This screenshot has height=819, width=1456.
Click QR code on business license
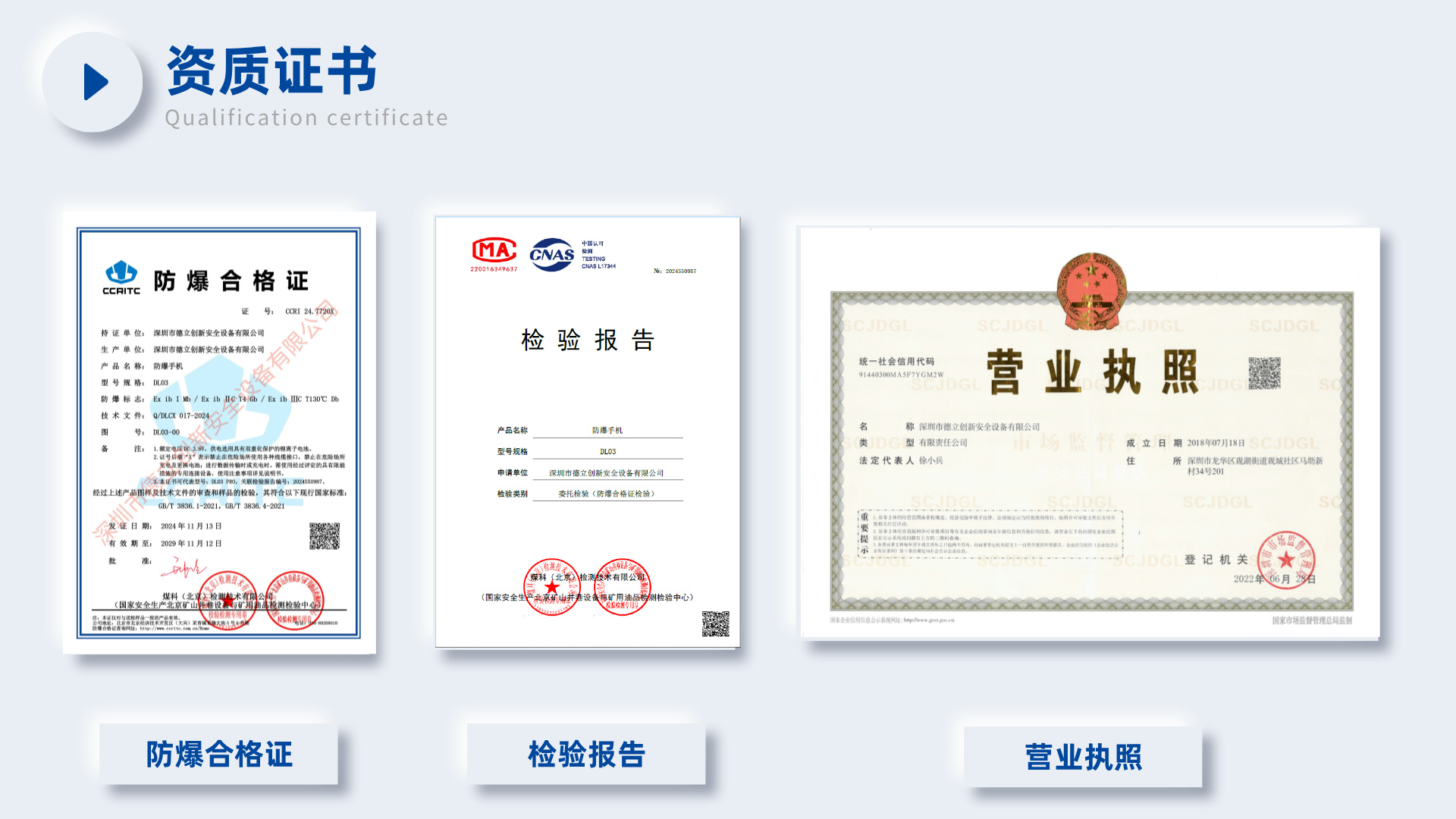pos(1264,373)
